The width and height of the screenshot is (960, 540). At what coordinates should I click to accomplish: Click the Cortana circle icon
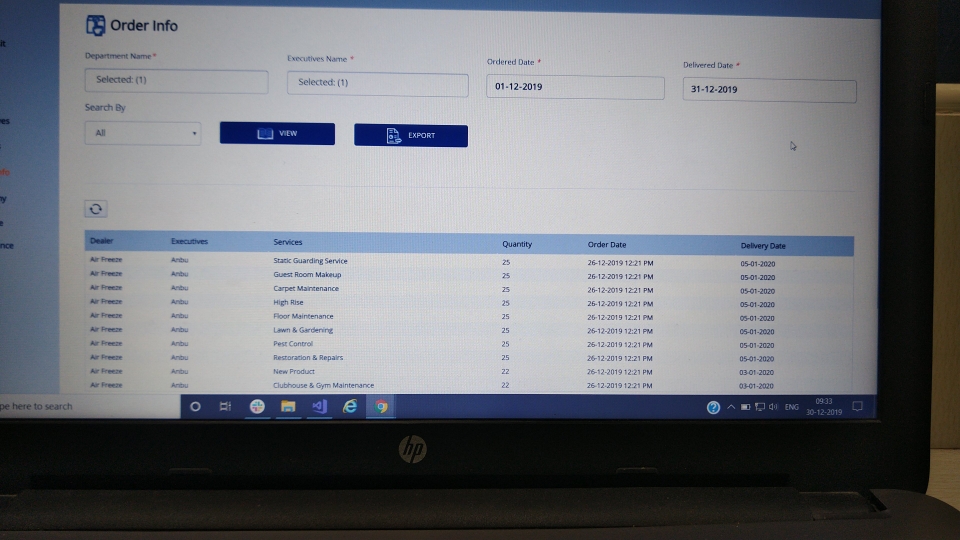pos(195,406)
